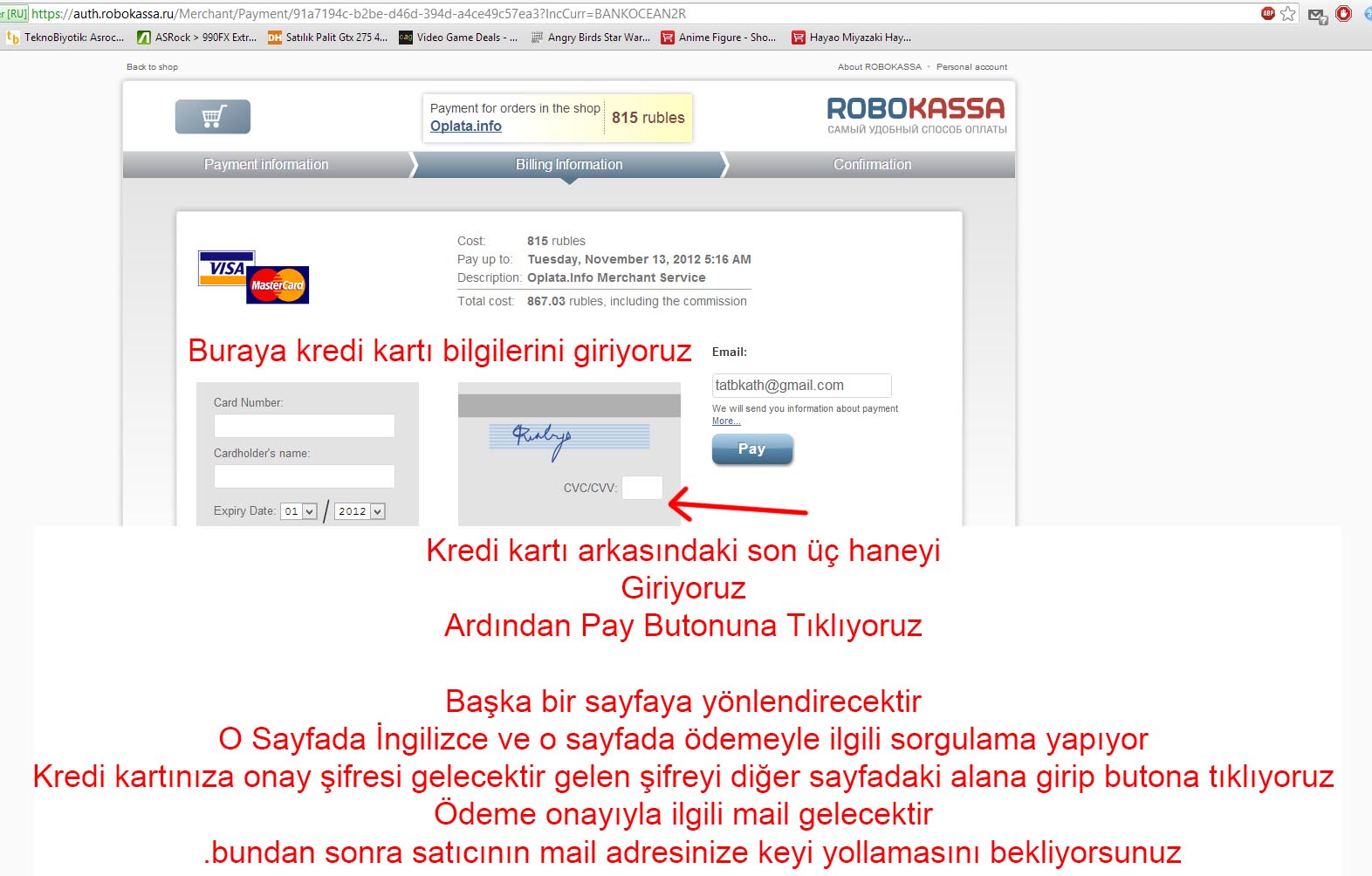Open the expiry year dropdown
Screen dimensions: 1372x876
point(360,511)
